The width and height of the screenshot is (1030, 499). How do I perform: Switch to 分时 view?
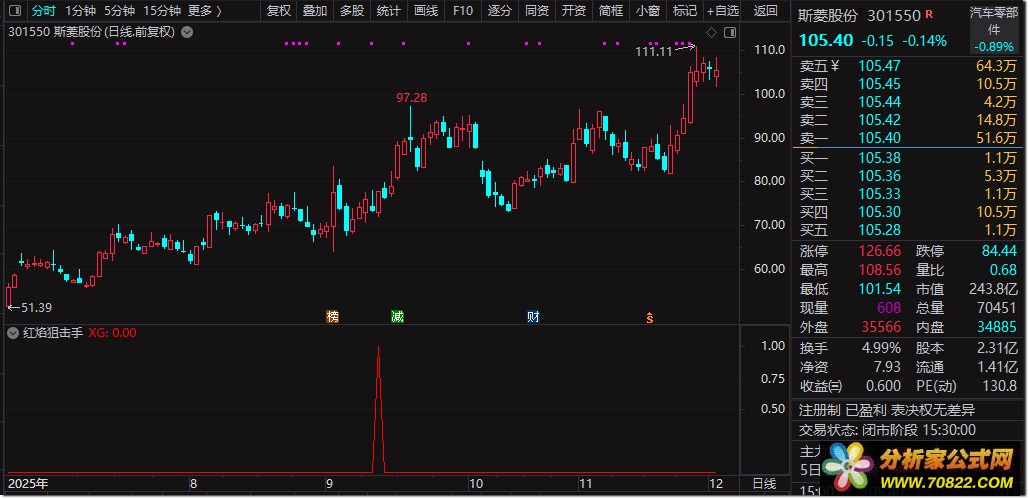tap(44, 11)
